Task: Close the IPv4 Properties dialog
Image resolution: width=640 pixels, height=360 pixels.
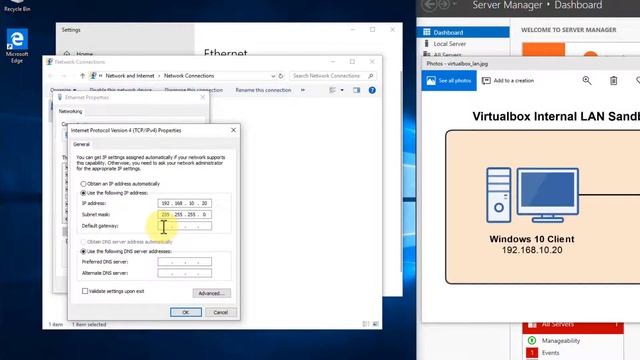Action: [233, 130]
